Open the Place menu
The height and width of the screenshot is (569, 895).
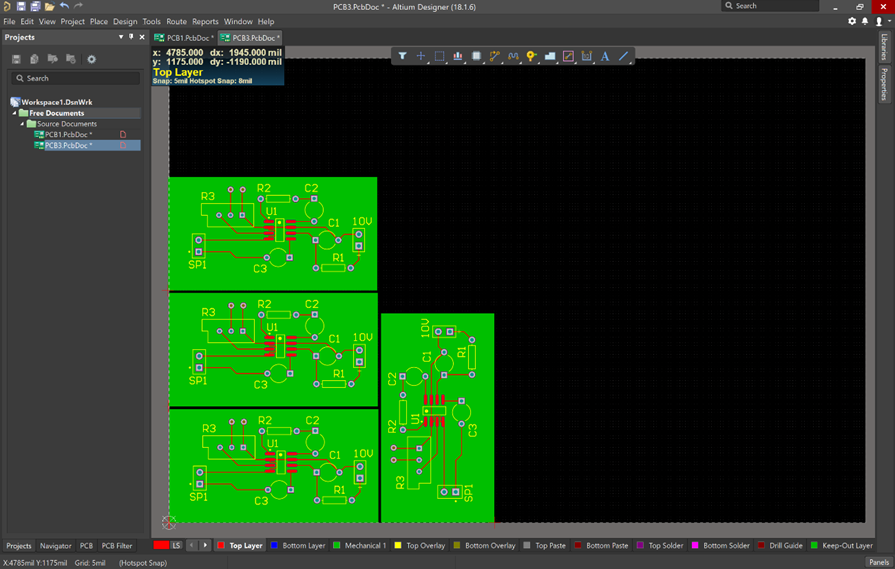[x=99, y=21]
